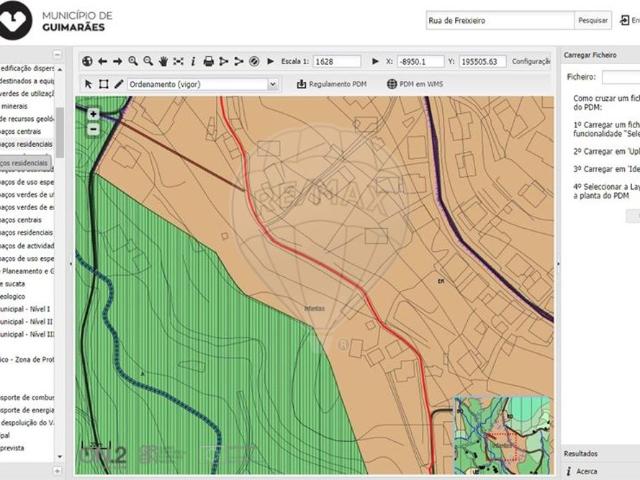640x480 pixels.
Task: Activate the pan hand tool
Action: tap(163, 61)
